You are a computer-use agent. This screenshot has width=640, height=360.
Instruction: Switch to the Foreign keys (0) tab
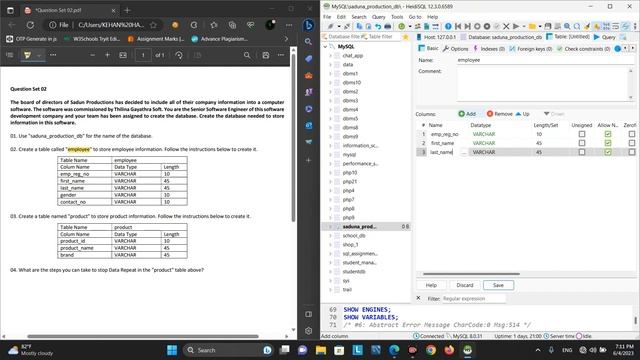coord(531,49)
